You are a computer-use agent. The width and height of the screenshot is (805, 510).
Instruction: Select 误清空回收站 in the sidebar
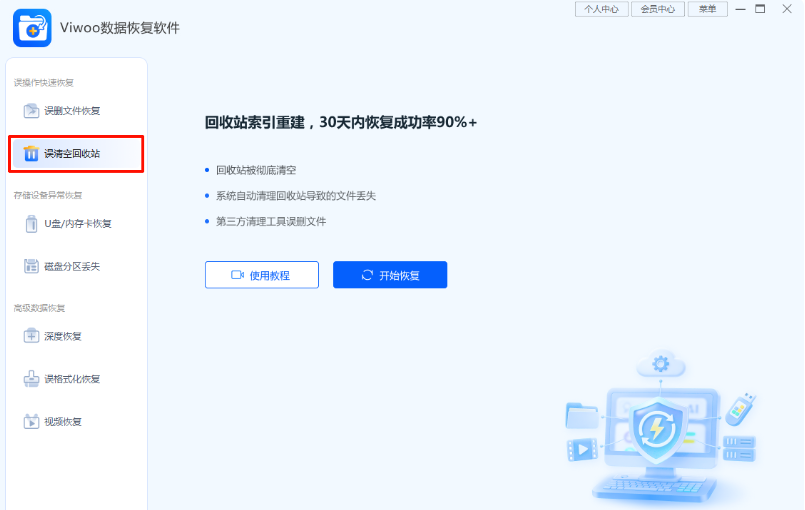76,154
